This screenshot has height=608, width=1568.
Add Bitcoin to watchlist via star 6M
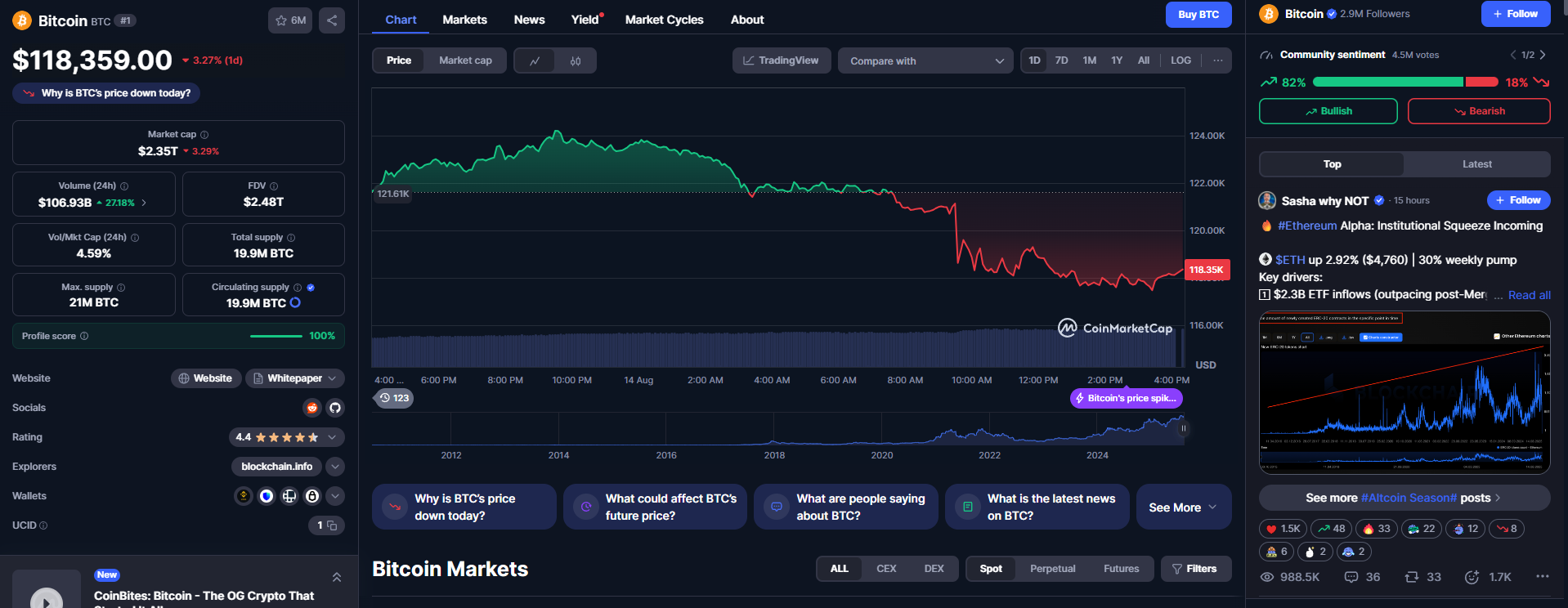pos(290,20)
